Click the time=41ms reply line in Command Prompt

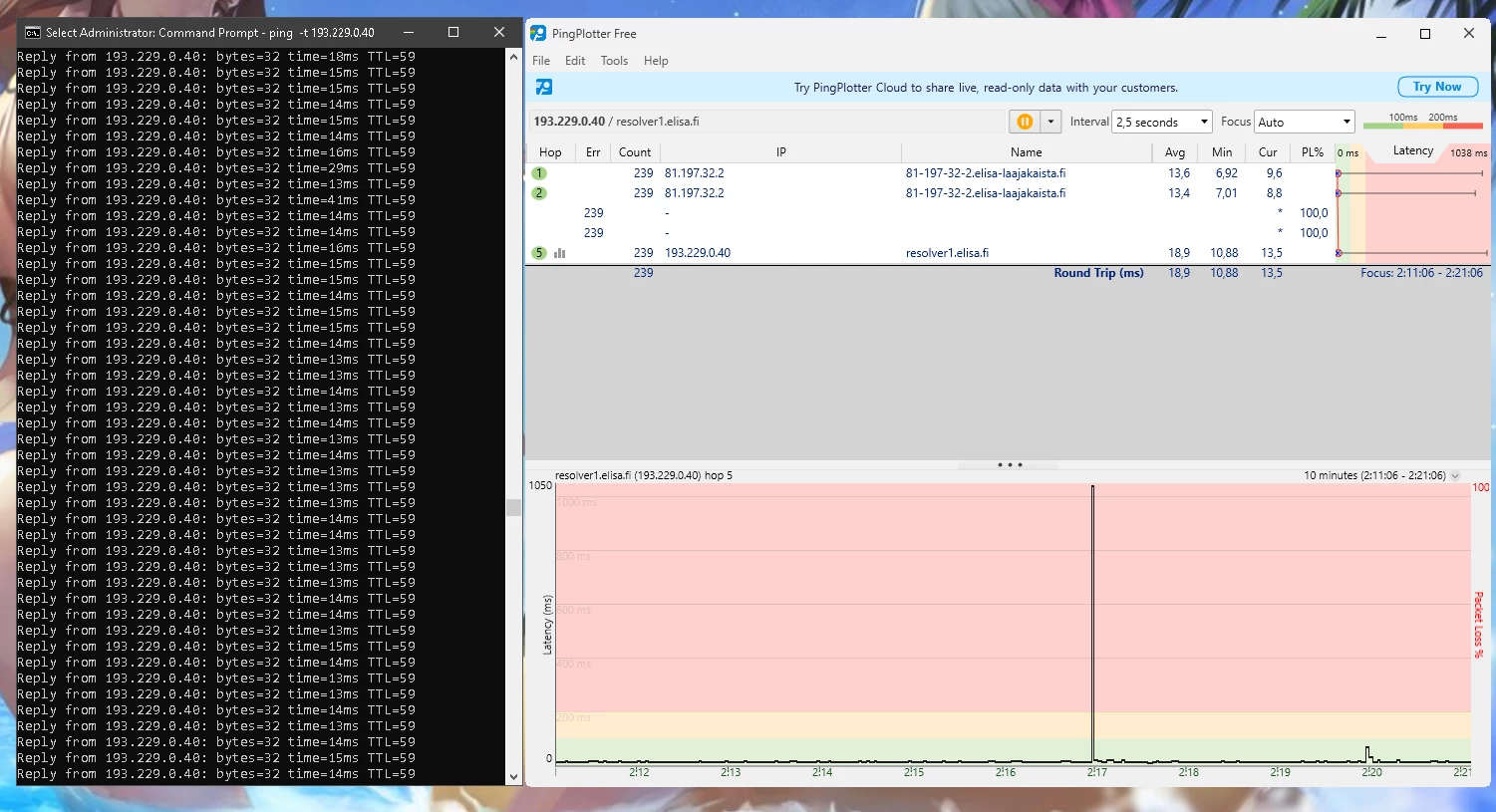tap(216, 200)
